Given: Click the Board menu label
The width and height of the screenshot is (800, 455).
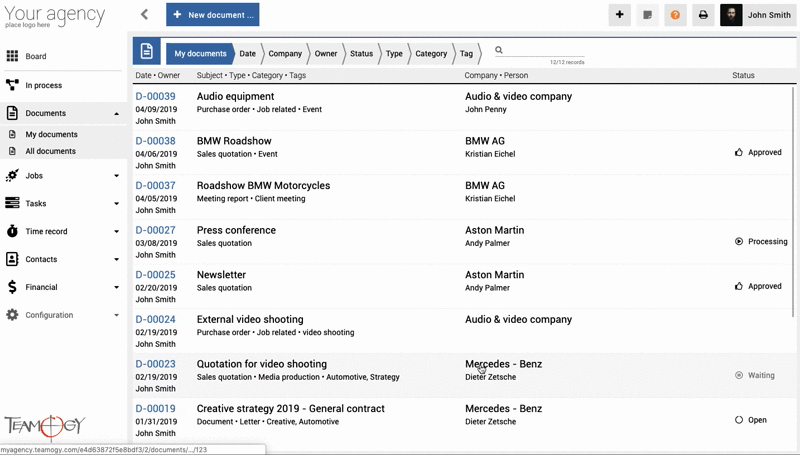Looking at the screenshot, I should [36, 56].
